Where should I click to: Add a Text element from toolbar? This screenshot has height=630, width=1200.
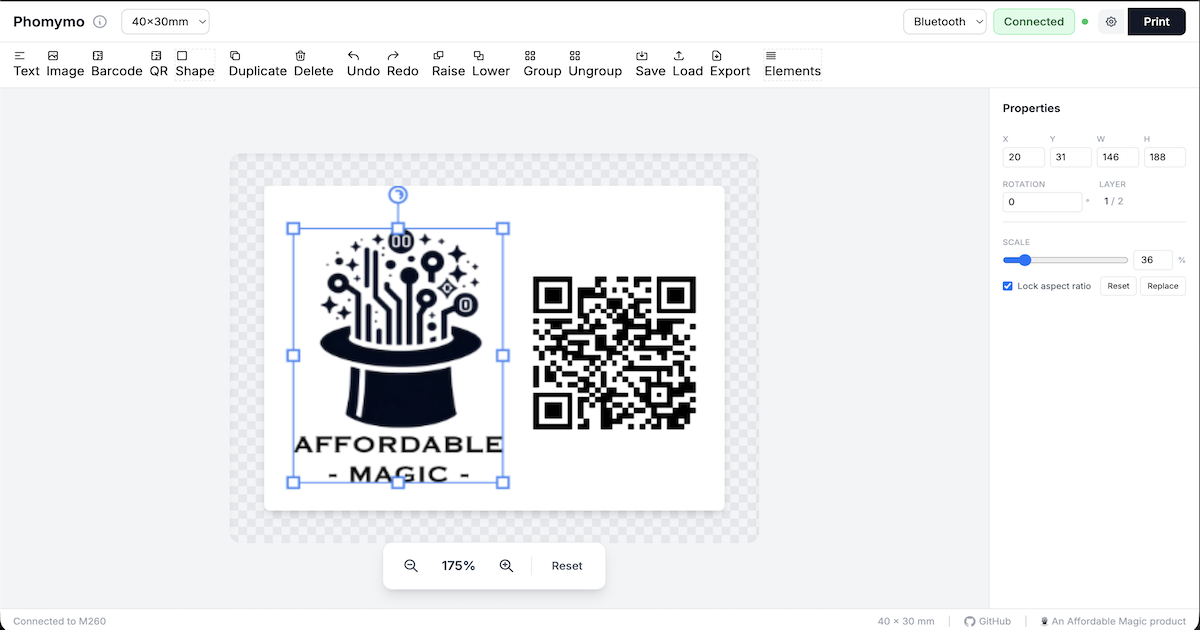26,64
